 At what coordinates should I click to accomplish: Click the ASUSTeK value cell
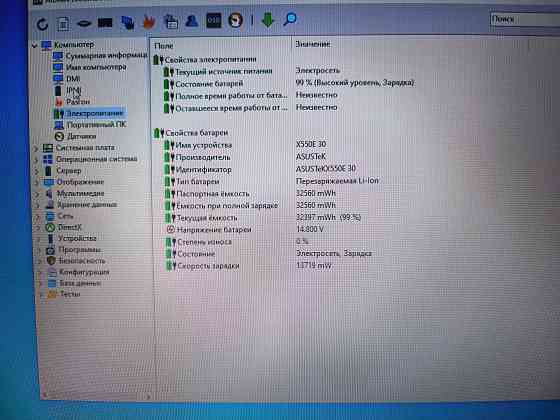[311, 156]
